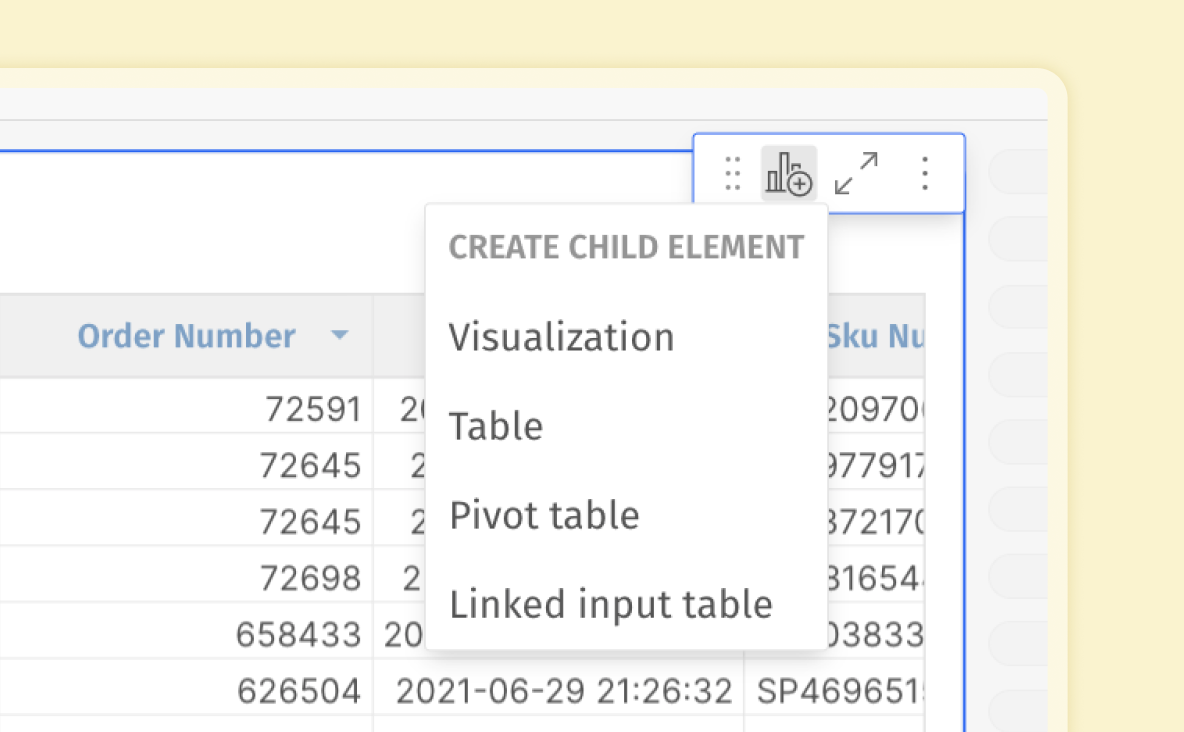Viewport: 1184px width, 732px height.
Task: Click the create child element chart icon
Action: click(x=788, y=172)
